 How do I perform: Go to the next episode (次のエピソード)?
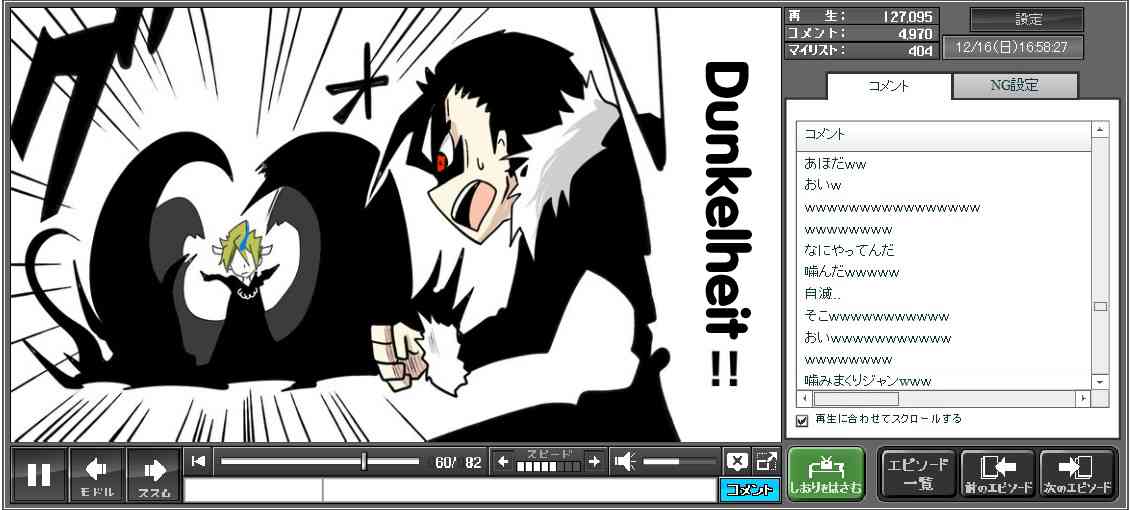tap(1077, 474)
